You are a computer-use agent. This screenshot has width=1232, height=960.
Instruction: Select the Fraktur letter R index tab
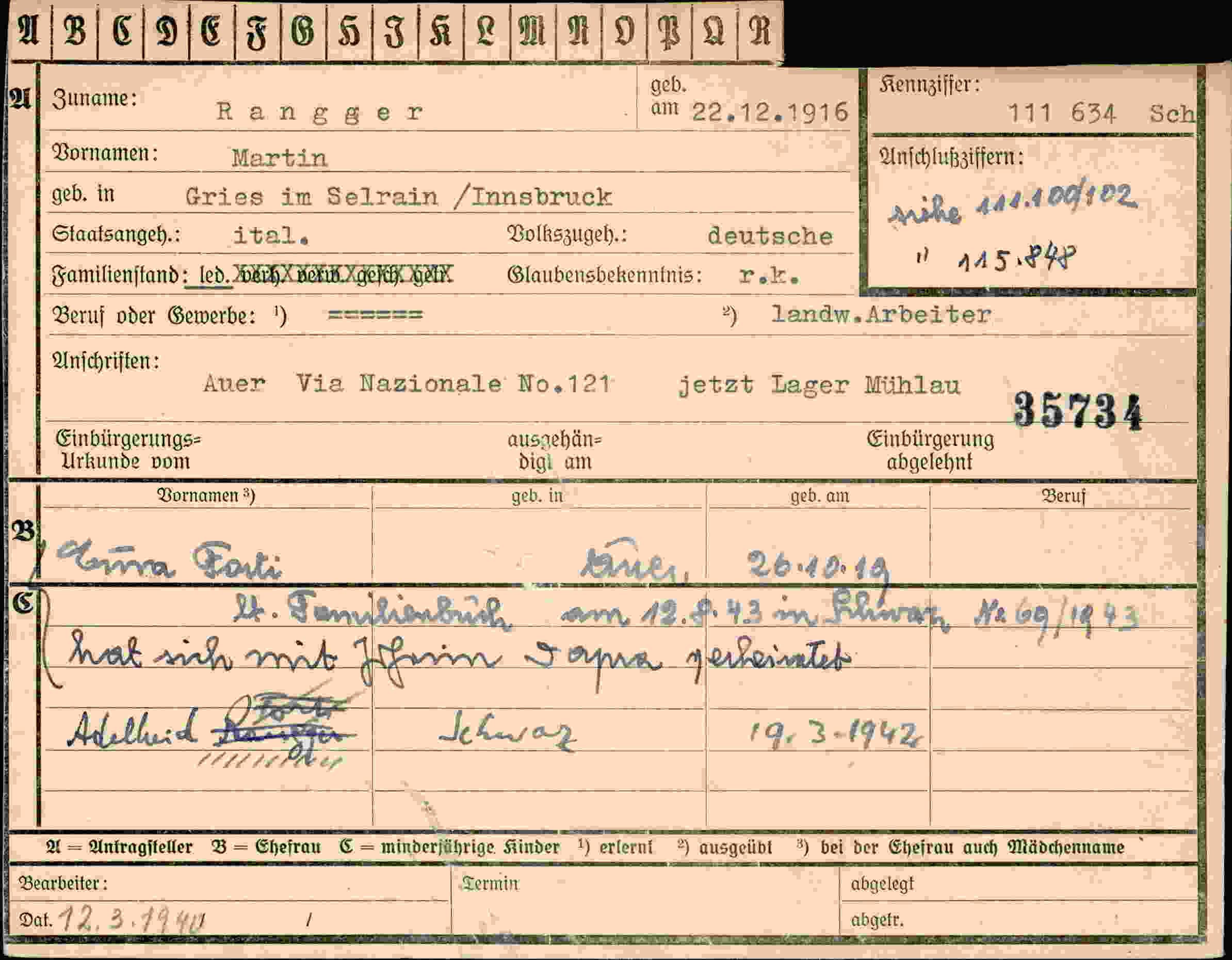[760, 31]
